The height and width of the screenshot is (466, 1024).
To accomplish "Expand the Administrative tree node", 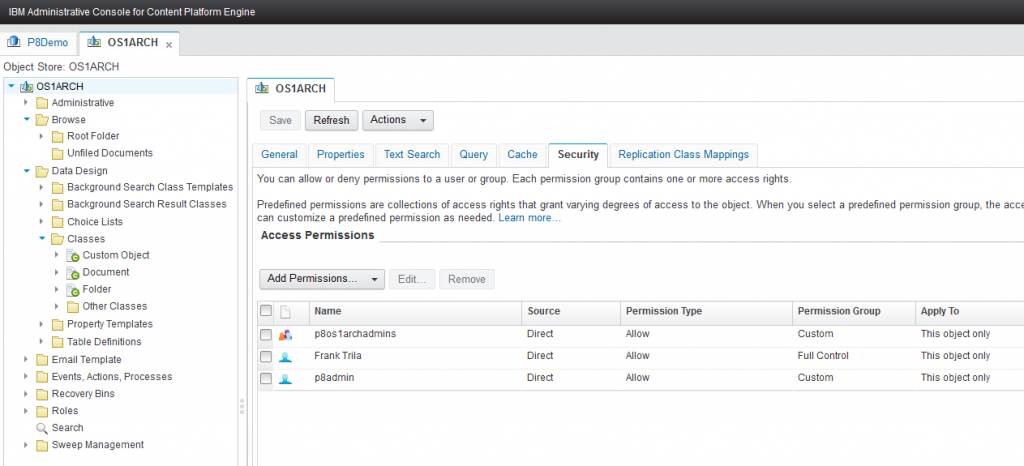I will [x=26, y=102].
